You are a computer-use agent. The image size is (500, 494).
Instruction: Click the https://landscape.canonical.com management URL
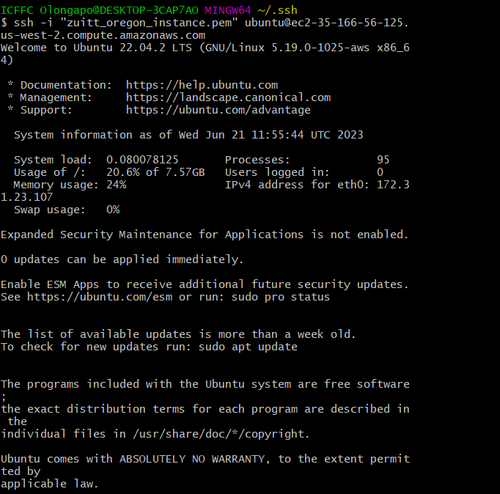click(228, 97)
